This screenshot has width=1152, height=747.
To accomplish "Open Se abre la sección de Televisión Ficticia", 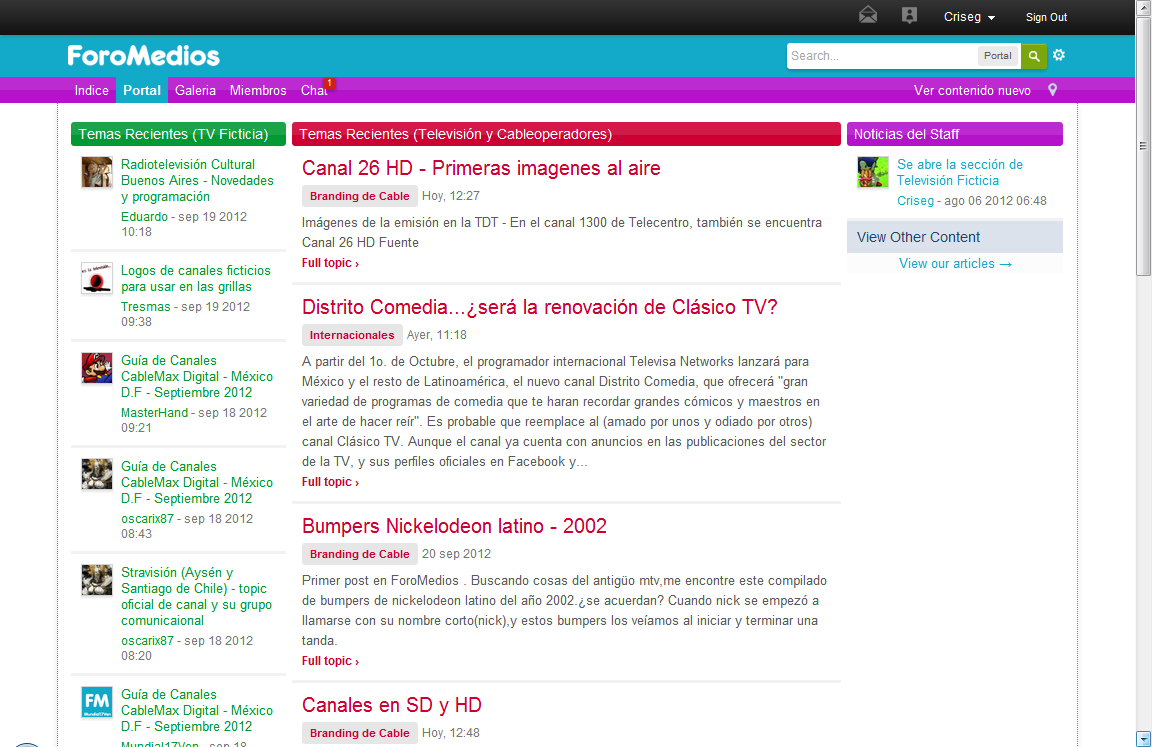I will pyautogui.click(x=960, y=173).
